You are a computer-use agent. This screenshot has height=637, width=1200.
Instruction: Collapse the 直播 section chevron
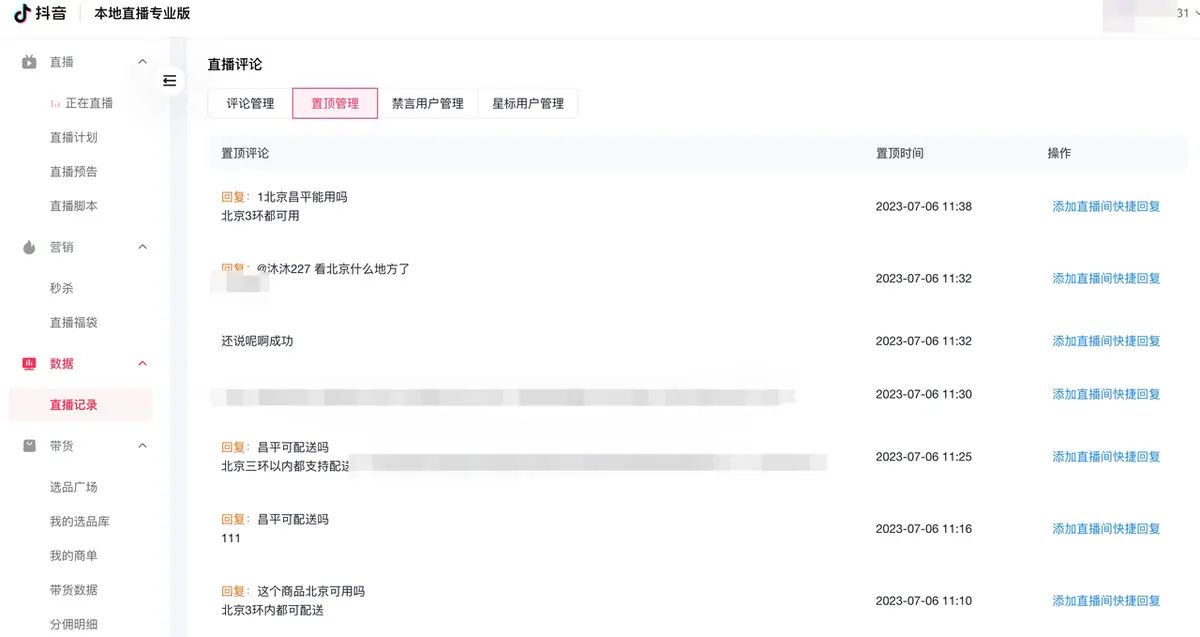tap(142, 62)
